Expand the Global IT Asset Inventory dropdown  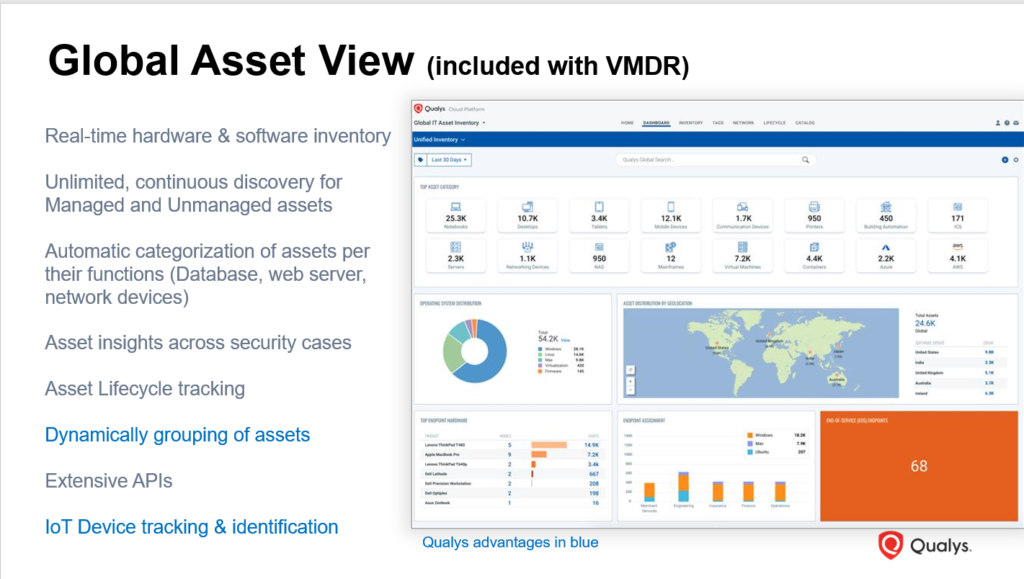pos(449,123)
